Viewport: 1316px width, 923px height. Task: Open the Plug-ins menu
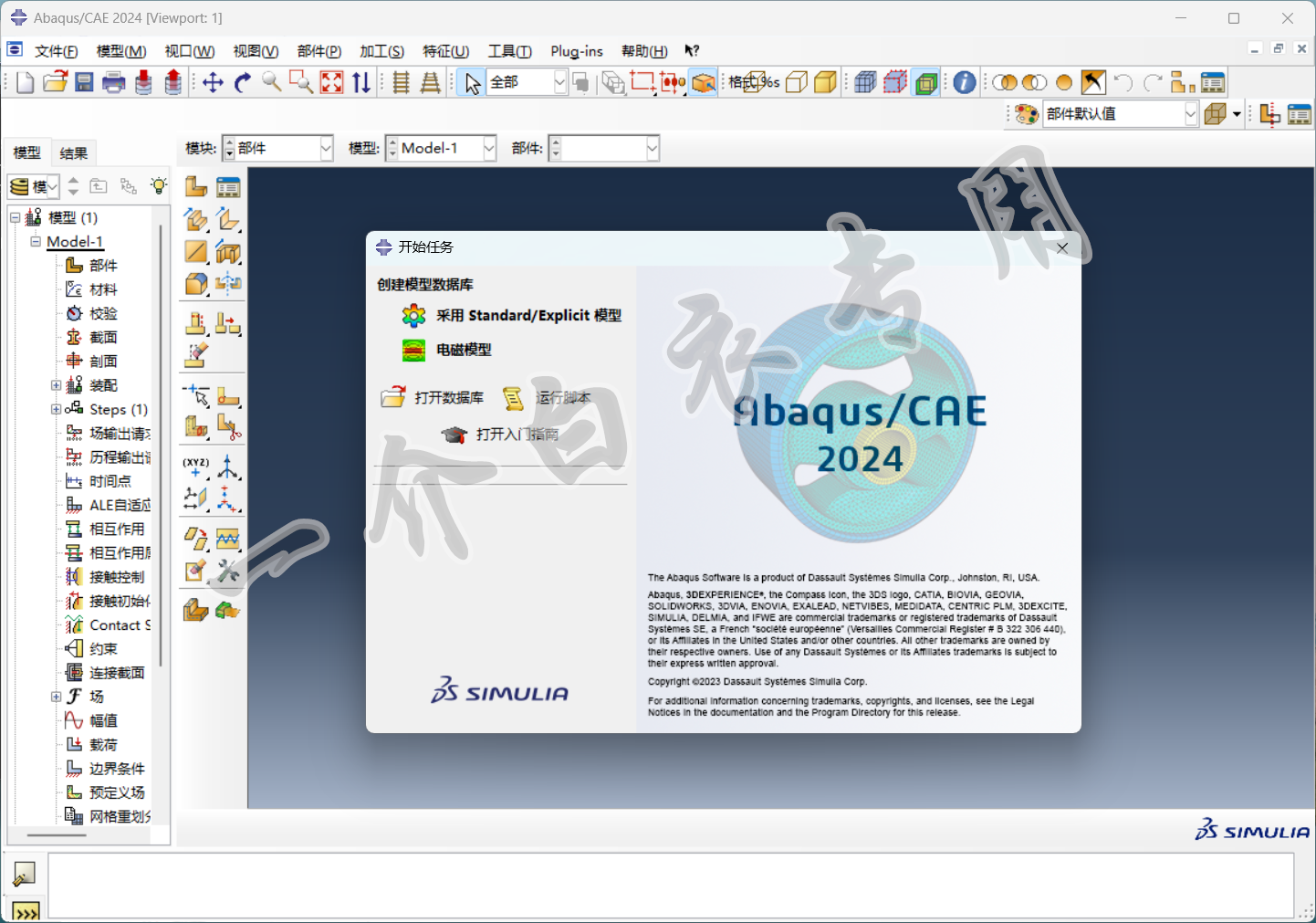pos(576,51)
